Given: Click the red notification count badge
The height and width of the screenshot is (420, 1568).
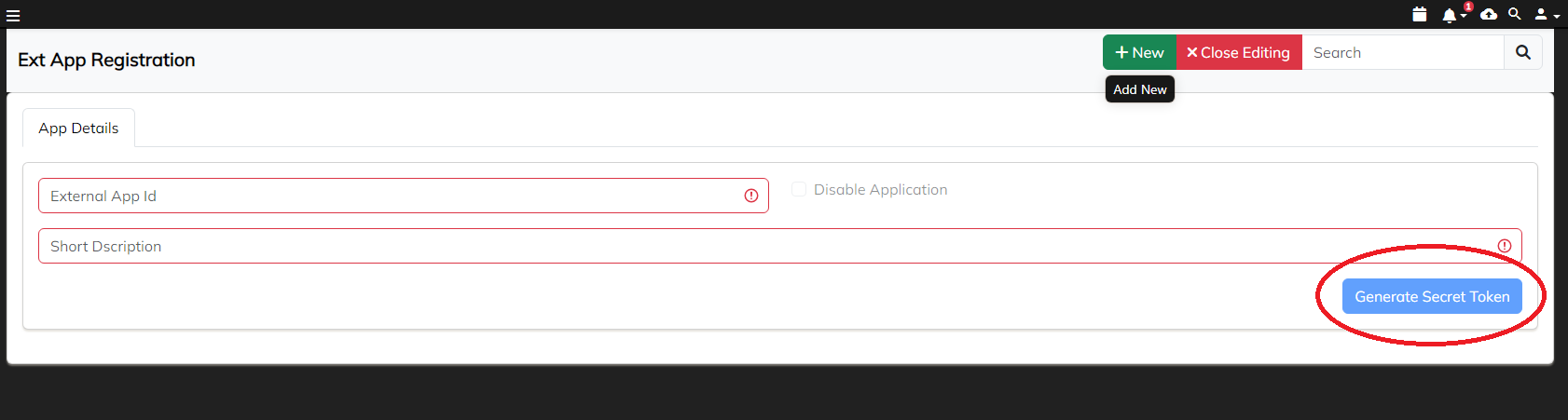Looking at the screenshot, I should [1468, 7].
